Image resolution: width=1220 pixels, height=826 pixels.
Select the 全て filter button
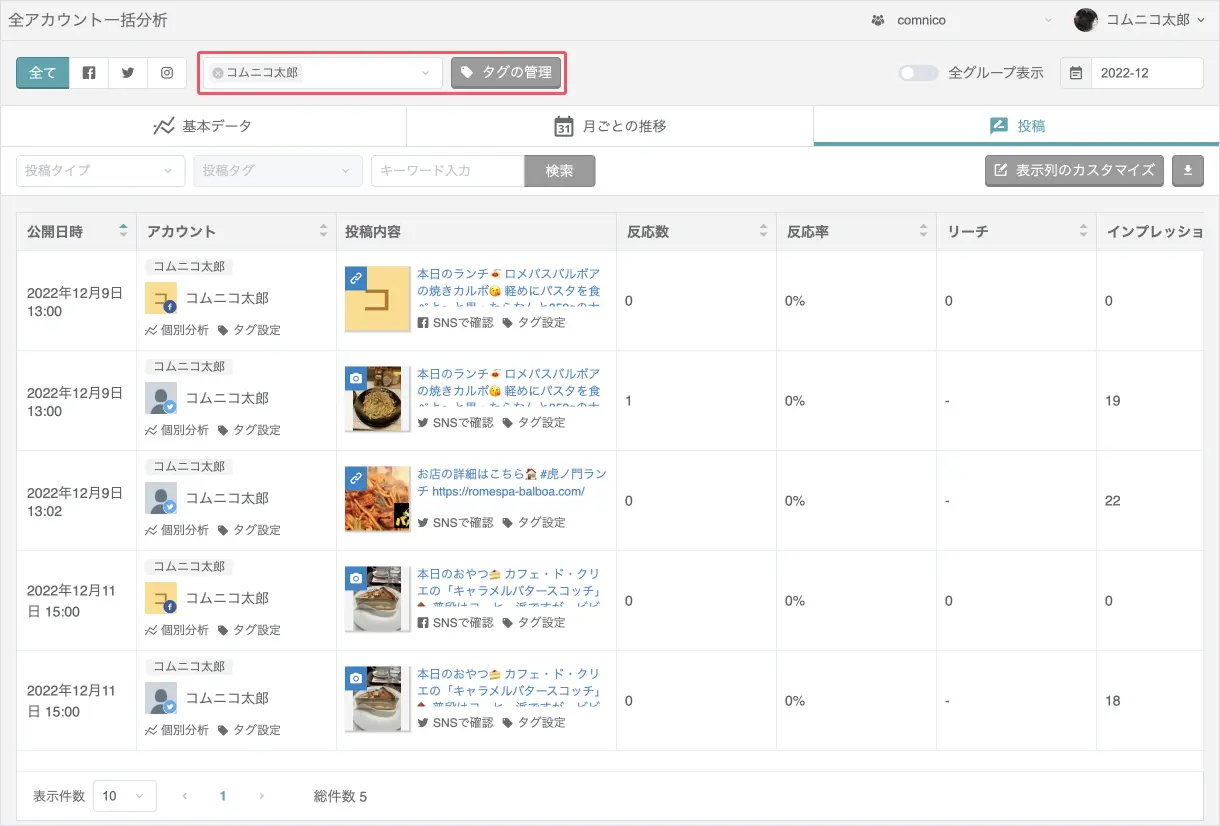[43, 73]
